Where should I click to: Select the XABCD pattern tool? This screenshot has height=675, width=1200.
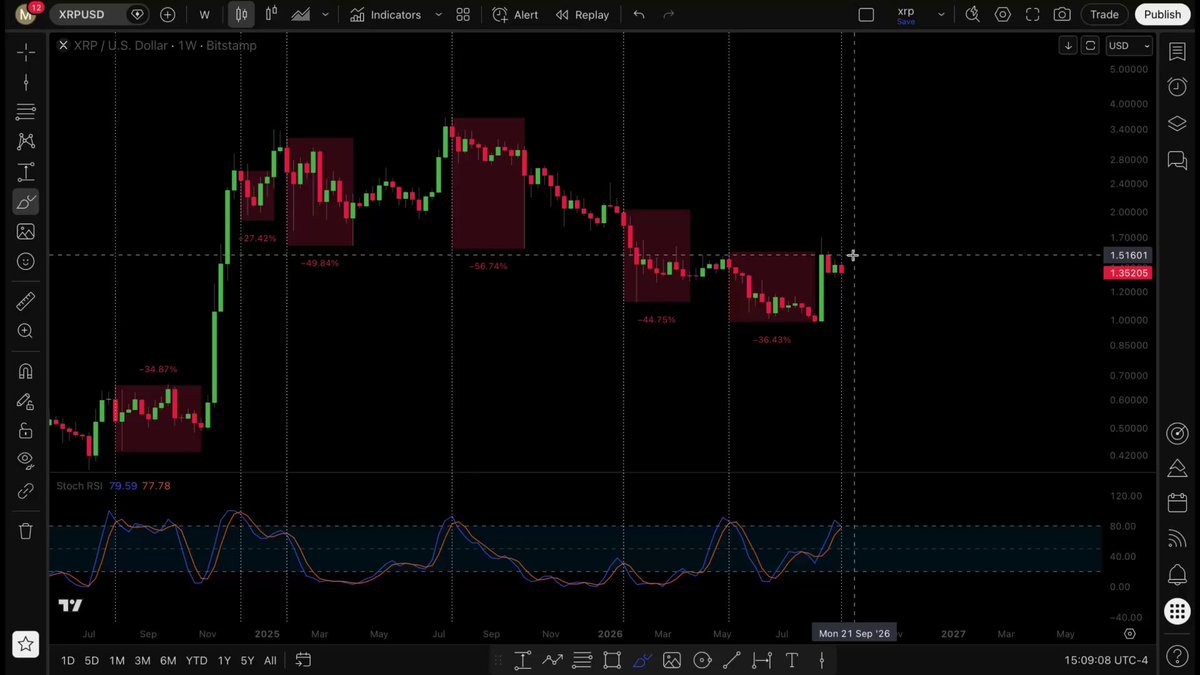pyautogui.click(x=26, y=142)
